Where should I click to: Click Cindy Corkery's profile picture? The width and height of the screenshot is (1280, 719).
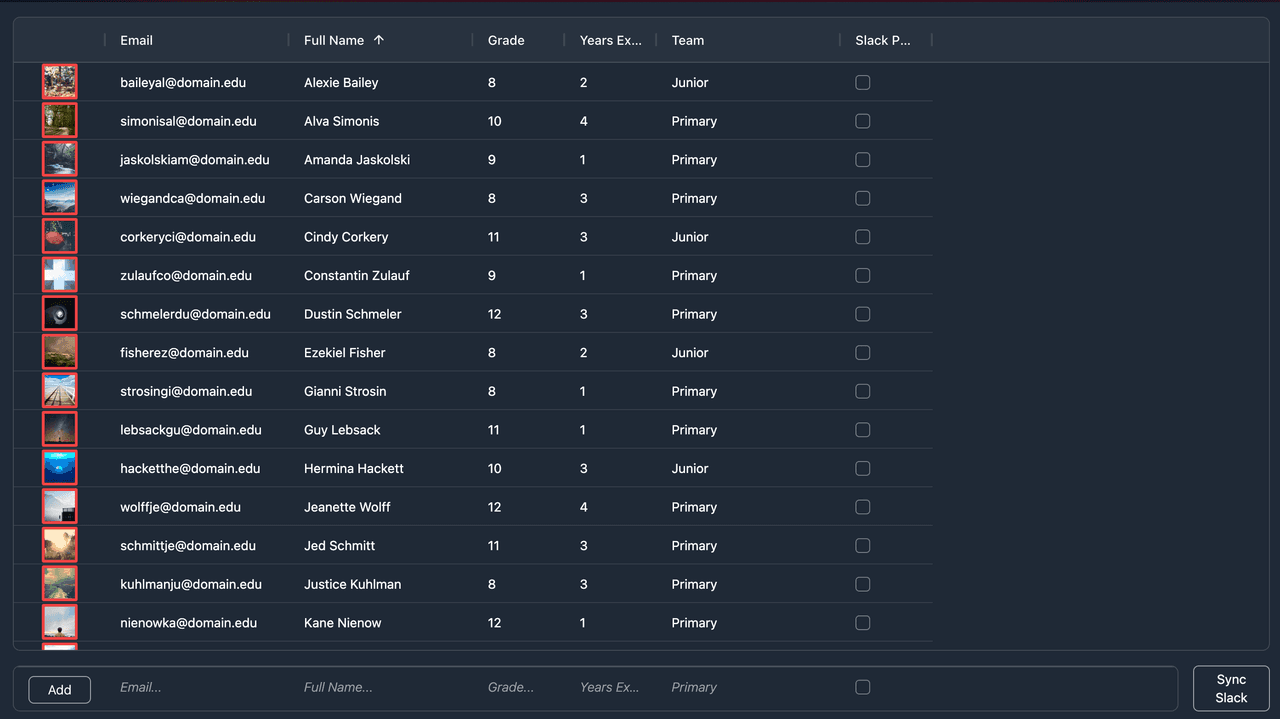[x=60, y=237]
